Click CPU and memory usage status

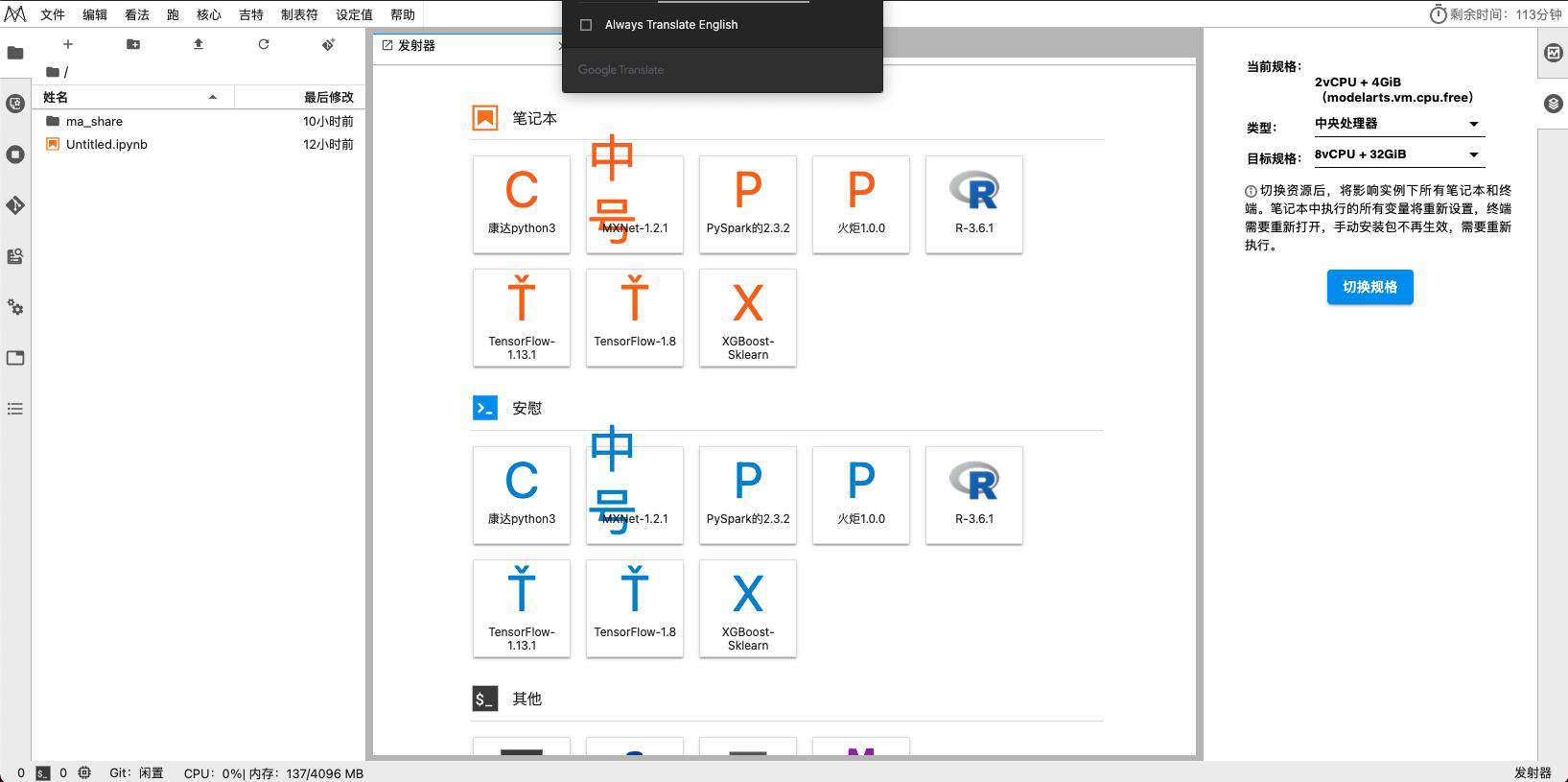[273, 772]
